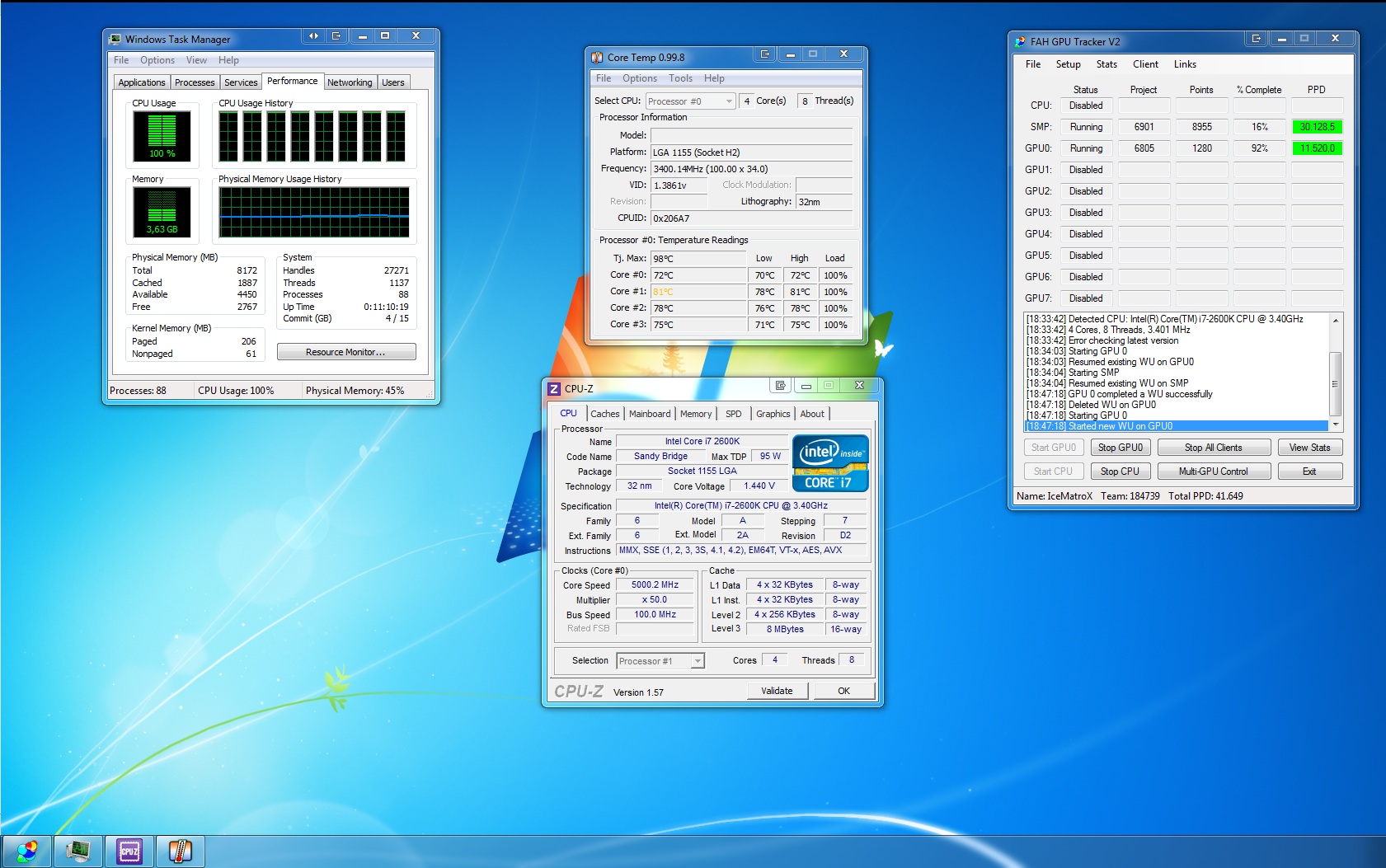Screen dimensions: 1386x868
Task: Click the Resource Monitor button
Action: point(346,352)
